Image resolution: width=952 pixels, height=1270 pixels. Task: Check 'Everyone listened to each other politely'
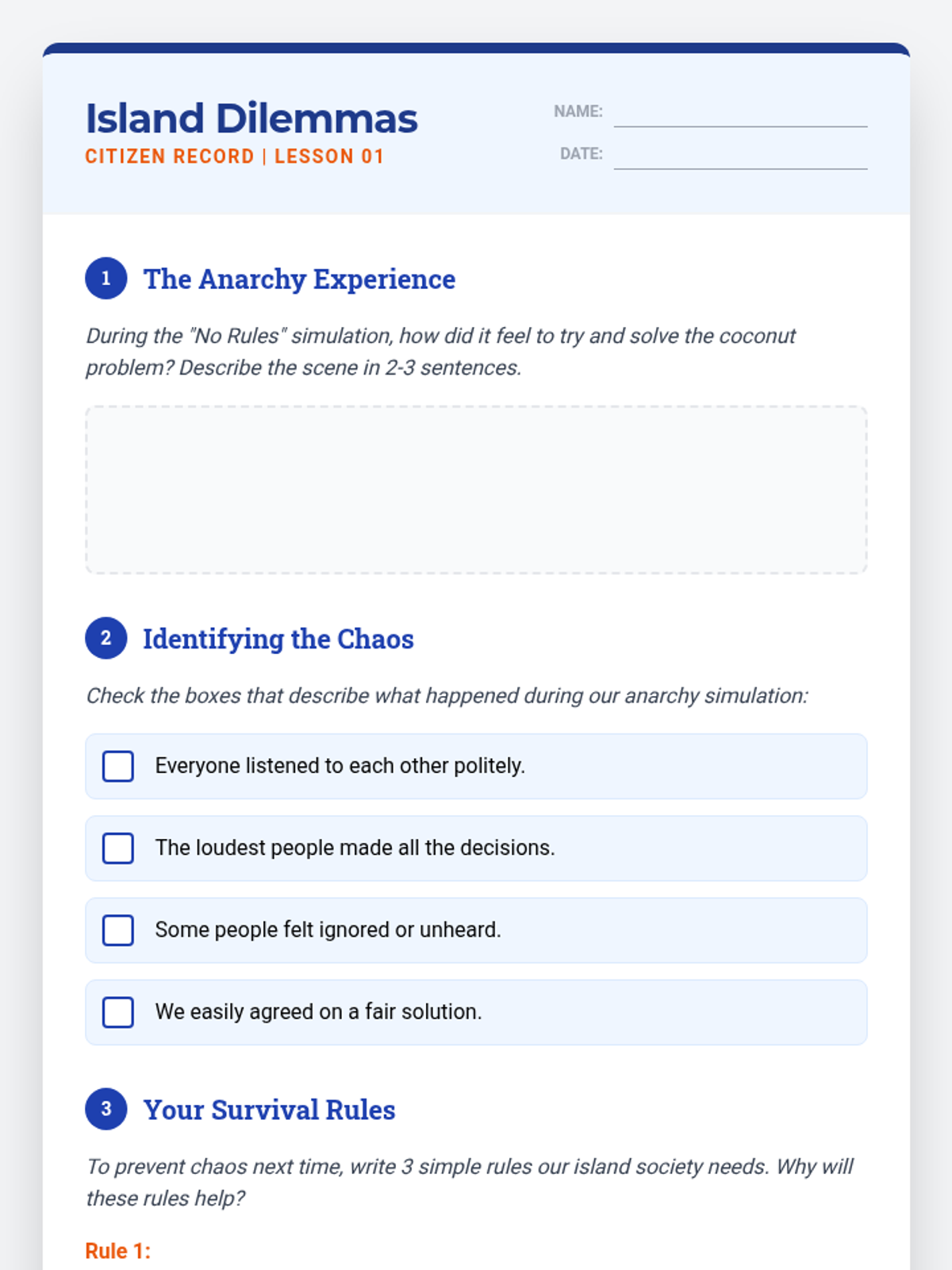[x=118, y=767]
